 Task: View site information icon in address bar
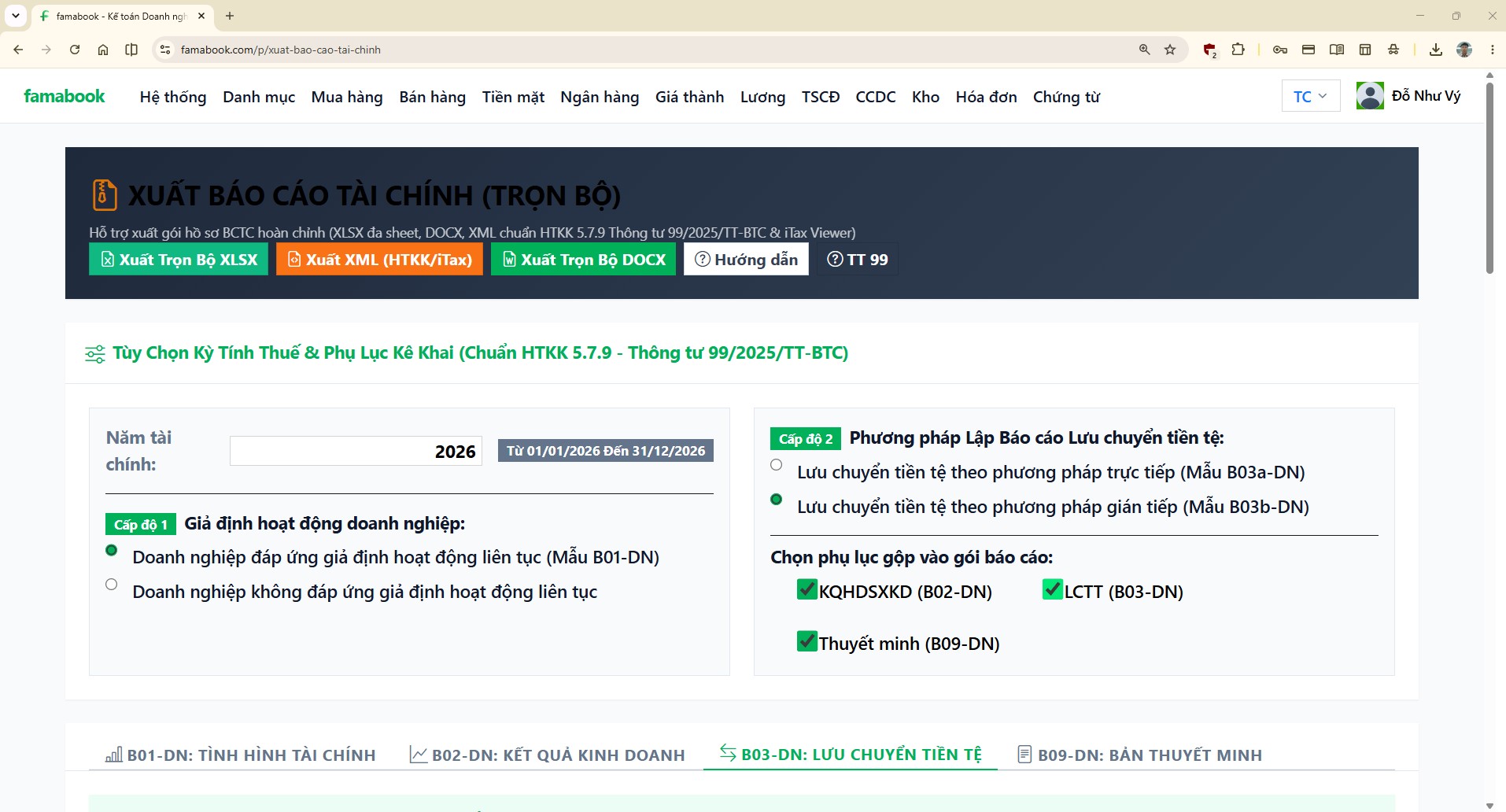tap(164, 50)
